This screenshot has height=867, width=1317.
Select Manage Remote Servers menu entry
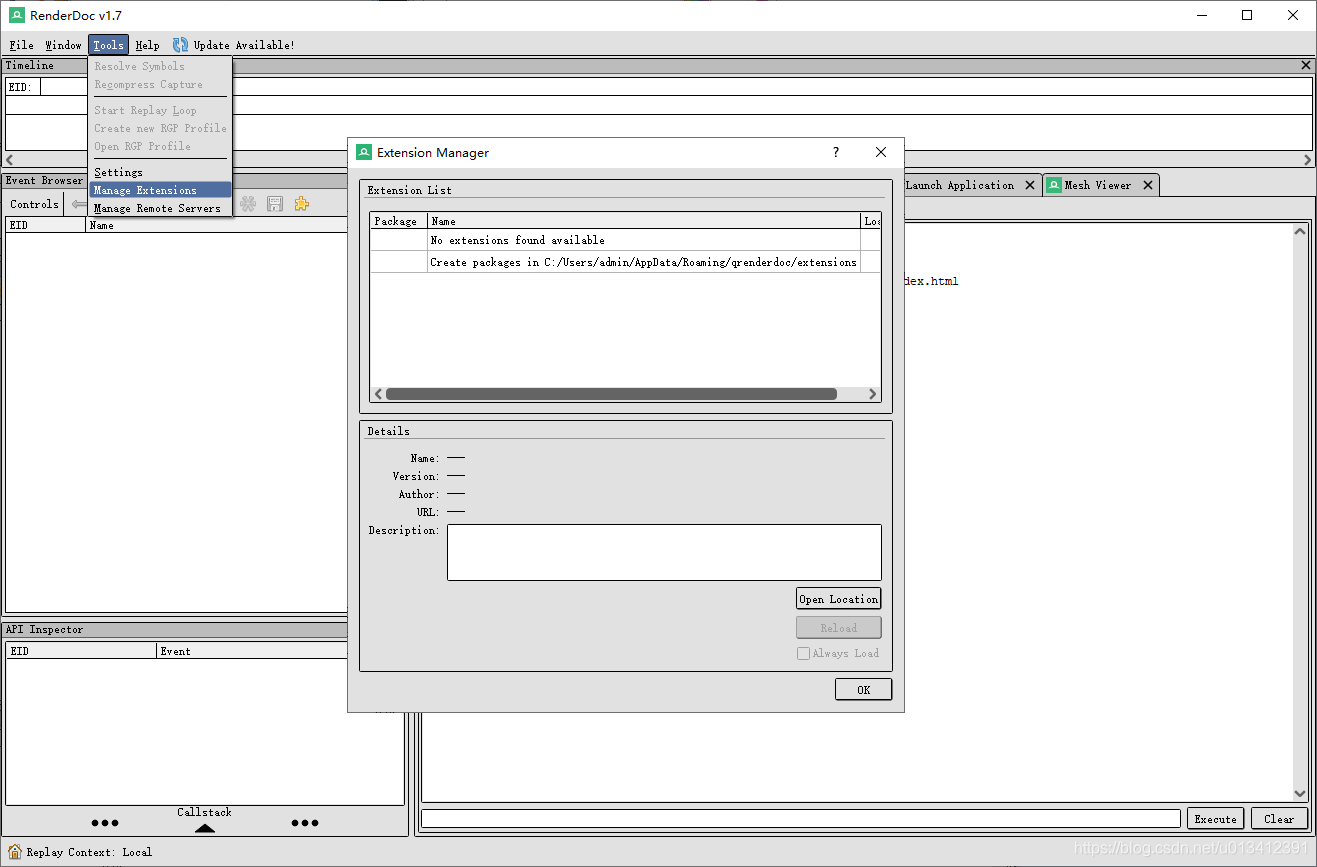(160, 208)
